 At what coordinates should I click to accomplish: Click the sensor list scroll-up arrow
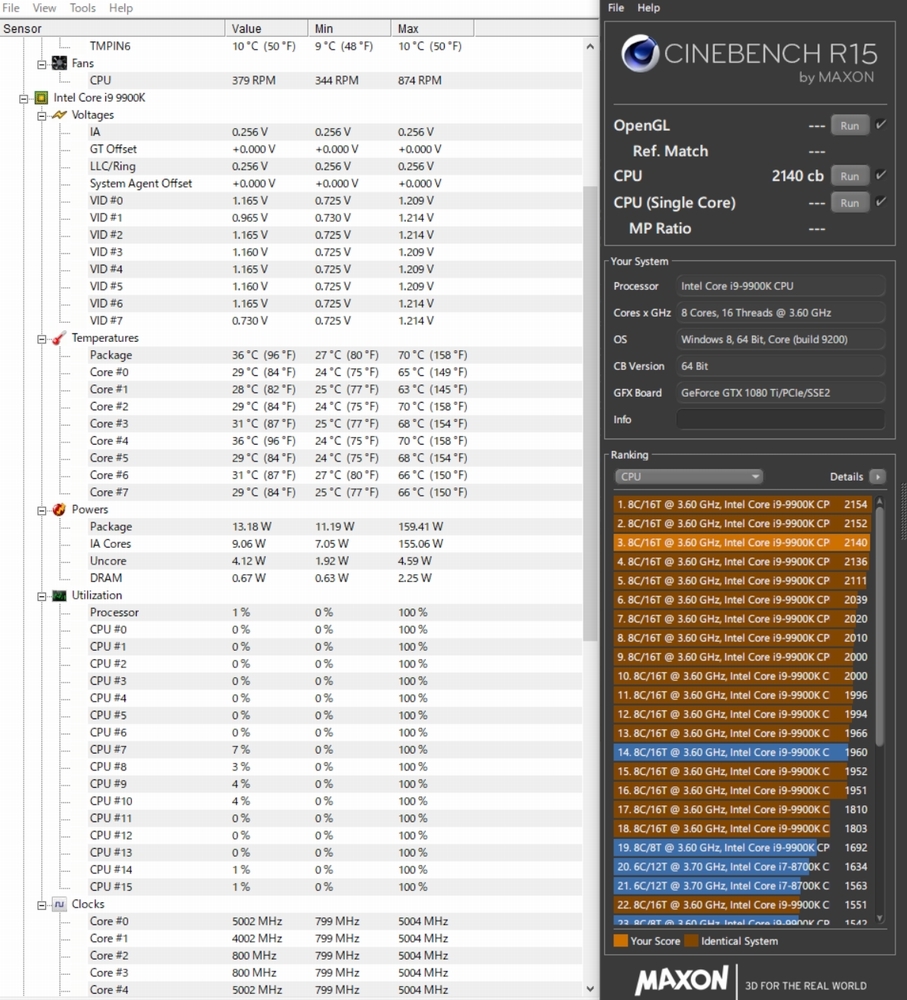tap(590, 46)
